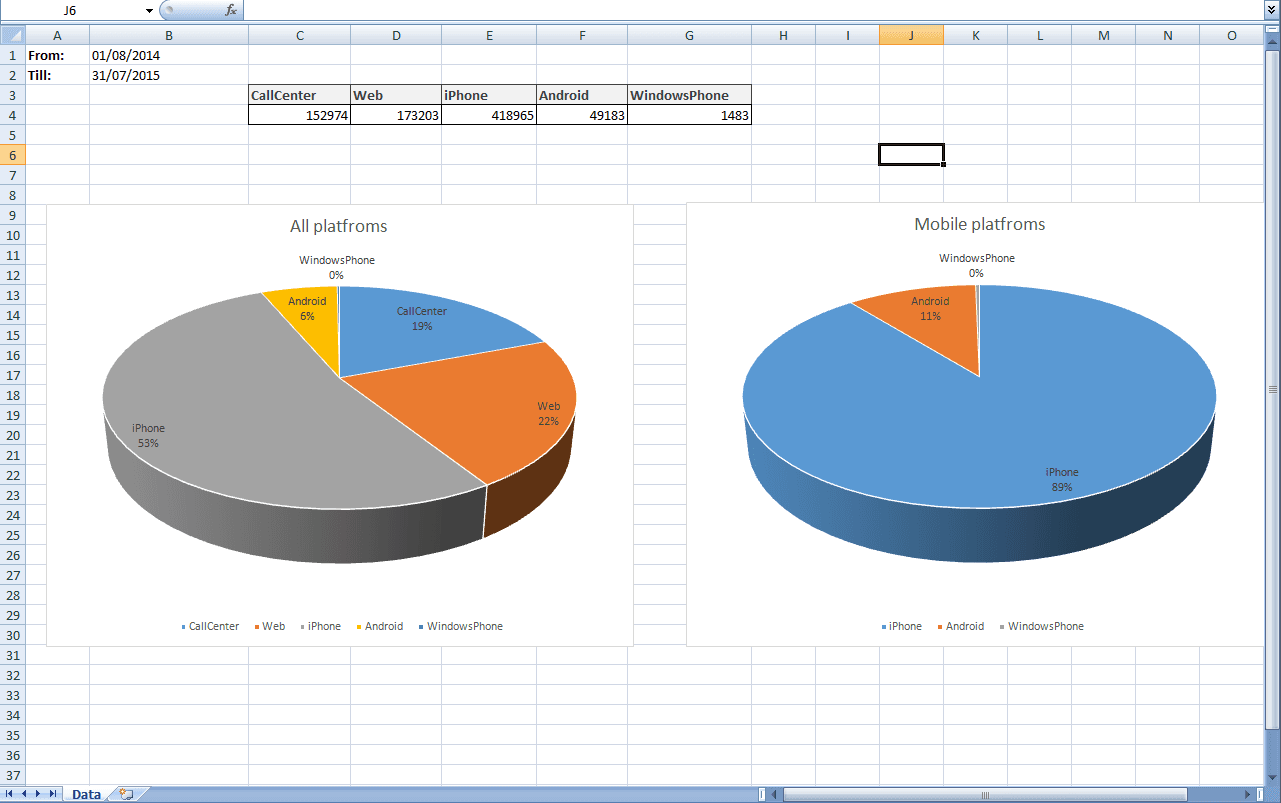
Task: Select column J header
Action: click(x=911, y=35)
